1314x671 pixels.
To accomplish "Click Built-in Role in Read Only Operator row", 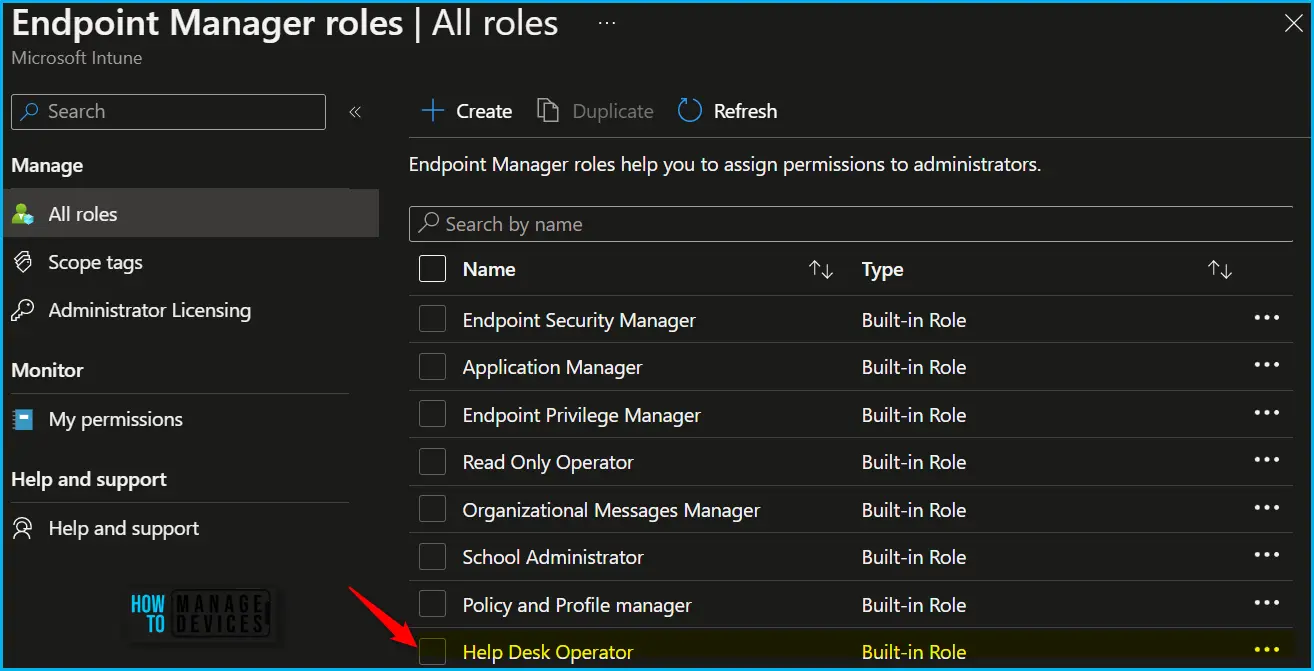I will click(x=914, y=462).
